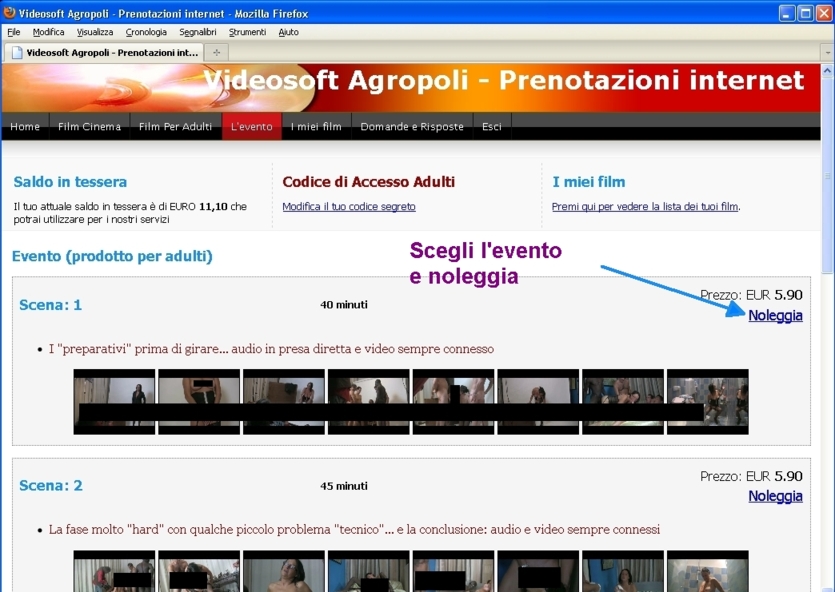Click the Firefox logo in the title bar

(x=10, y=12)
